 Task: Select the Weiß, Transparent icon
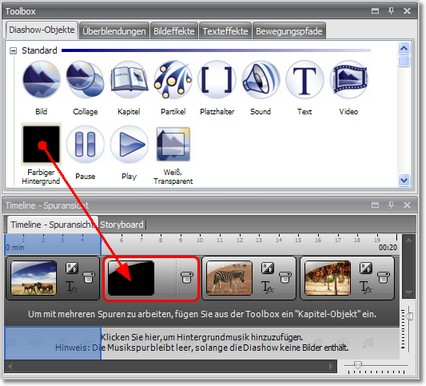coord(173,144)
